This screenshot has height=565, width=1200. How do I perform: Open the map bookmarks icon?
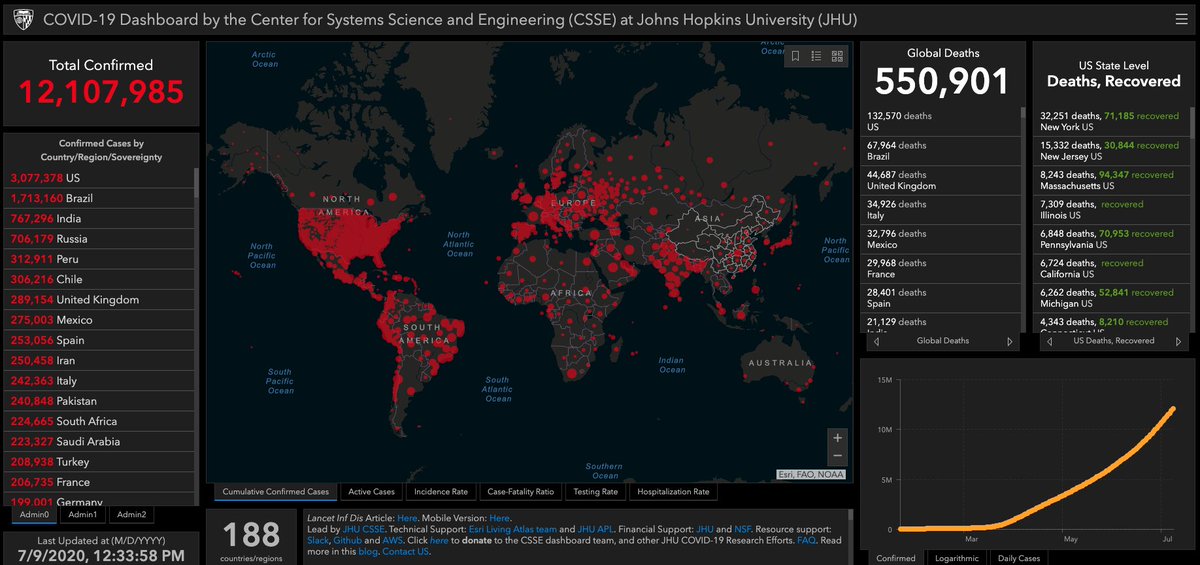(796, 56)
